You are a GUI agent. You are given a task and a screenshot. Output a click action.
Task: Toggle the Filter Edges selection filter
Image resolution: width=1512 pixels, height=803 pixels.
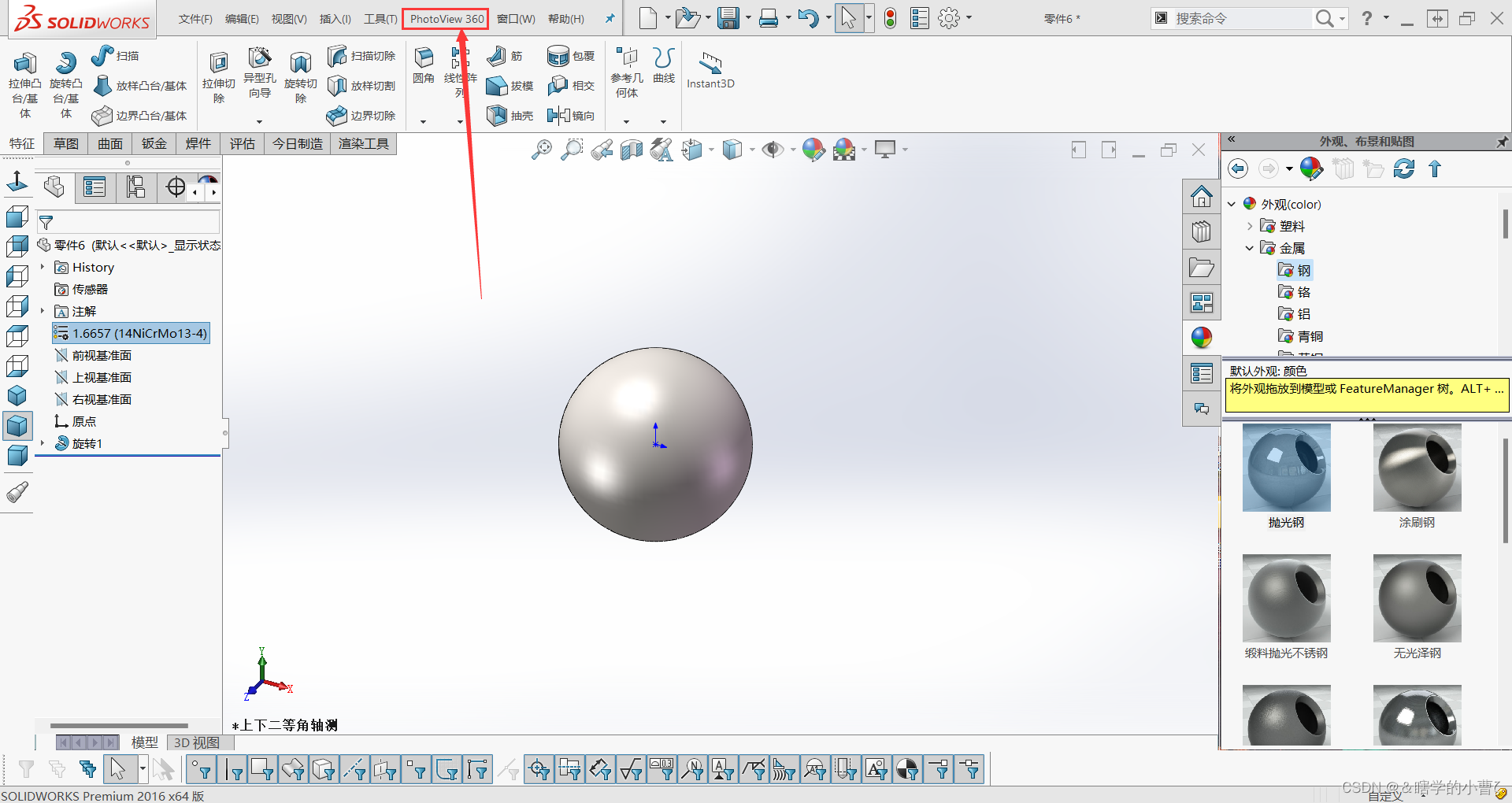tap(234, 769)
